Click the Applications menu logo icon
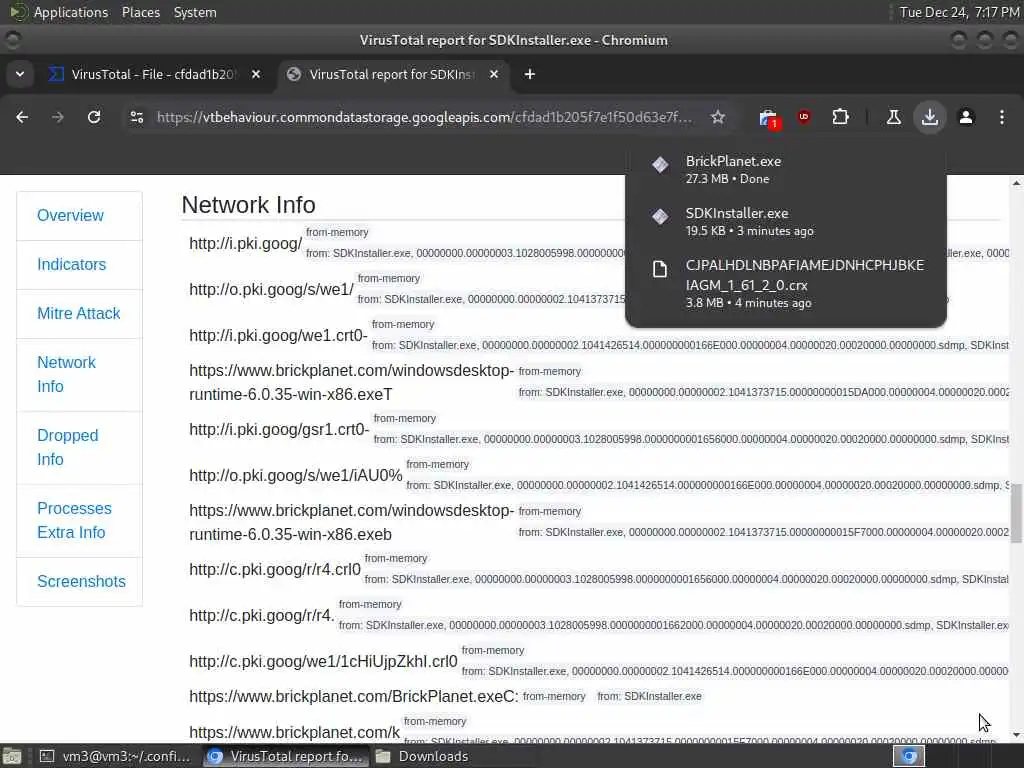The image size is (1024, 768). point(19,12)
